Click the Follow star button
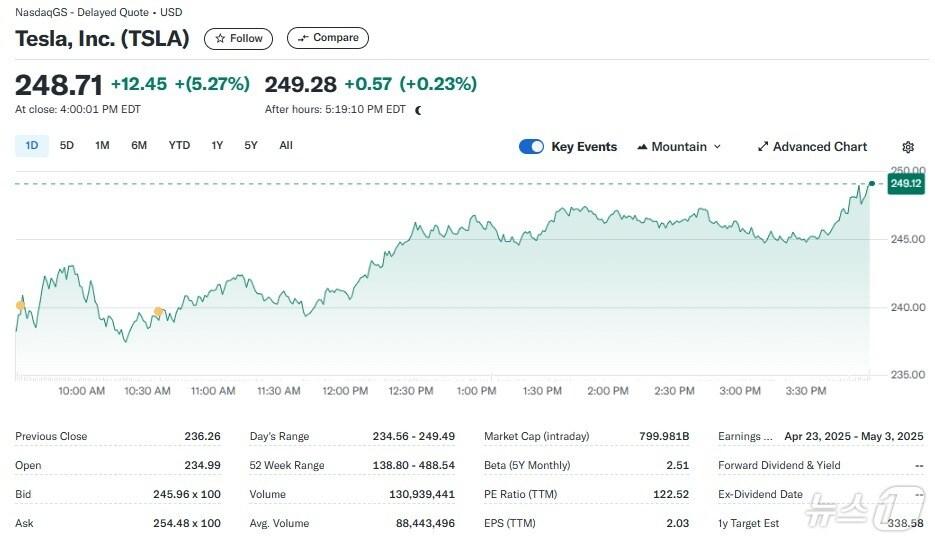The width and height of the screenshot is (935, 543). point(238,38)
